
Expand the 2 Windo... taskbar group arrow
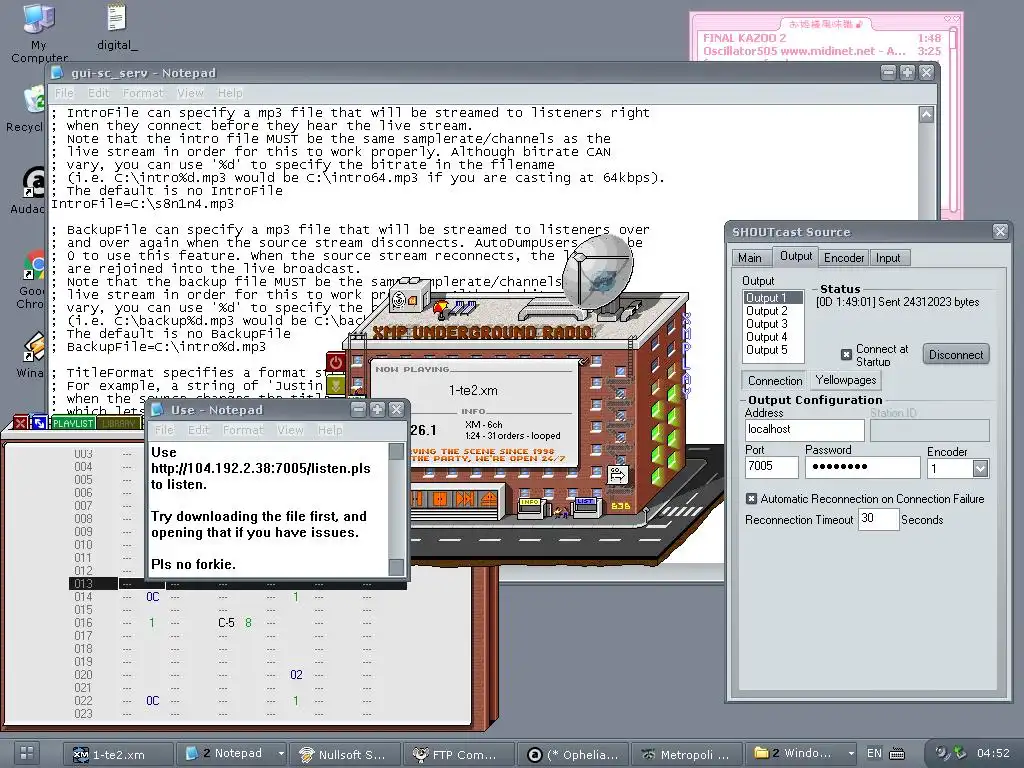tap(851, 754)
